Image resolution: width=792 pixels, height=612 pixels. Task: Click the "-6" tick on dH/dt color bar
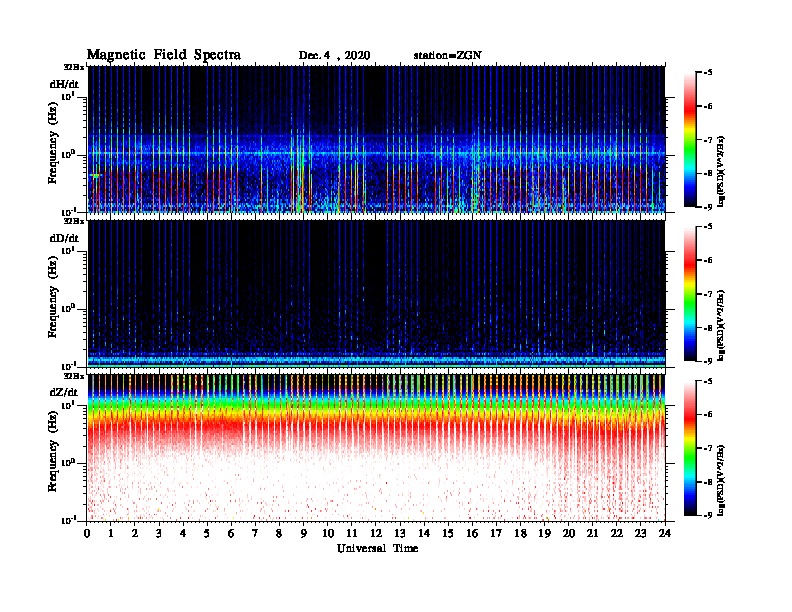click(708, 106)
